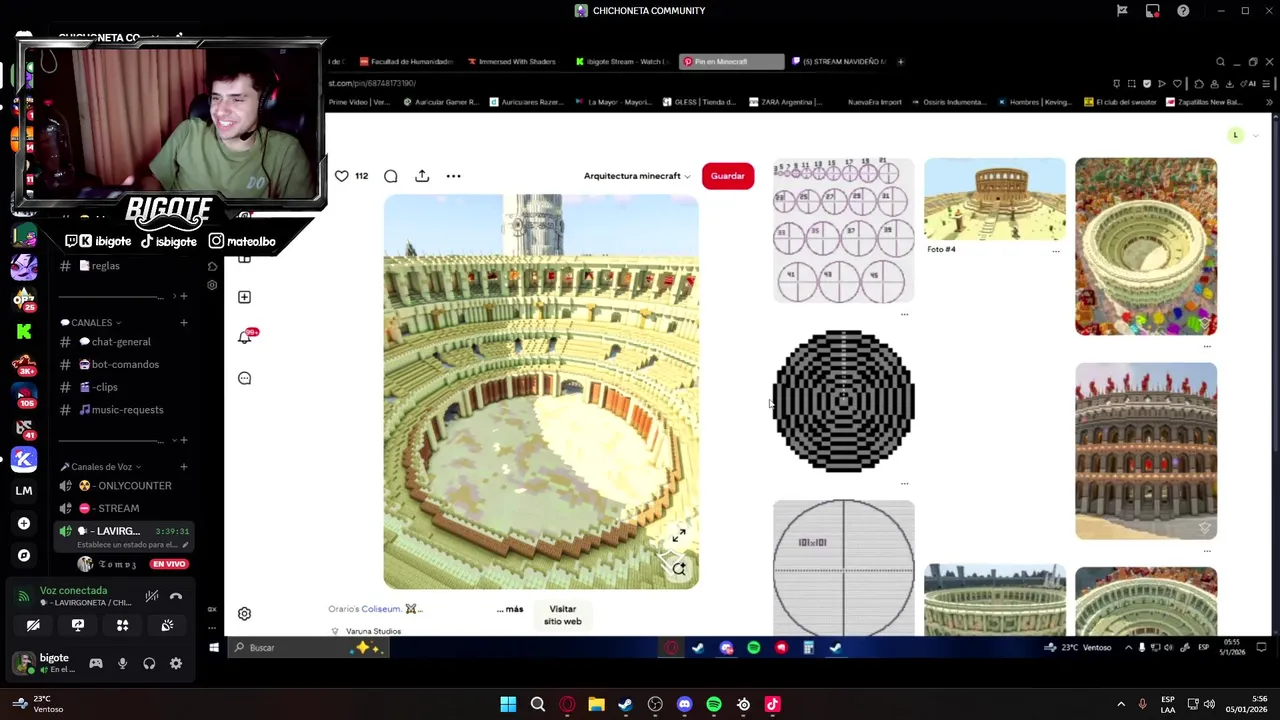The height and width of the screenshot is (720, 1280).
Task: Disconnect from voice with hang-up icon
Action: tap(176, 597)
